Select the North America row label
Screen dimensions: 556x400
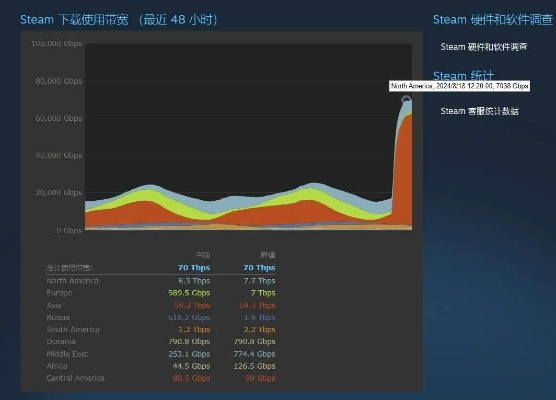click(x=72, y=281)
